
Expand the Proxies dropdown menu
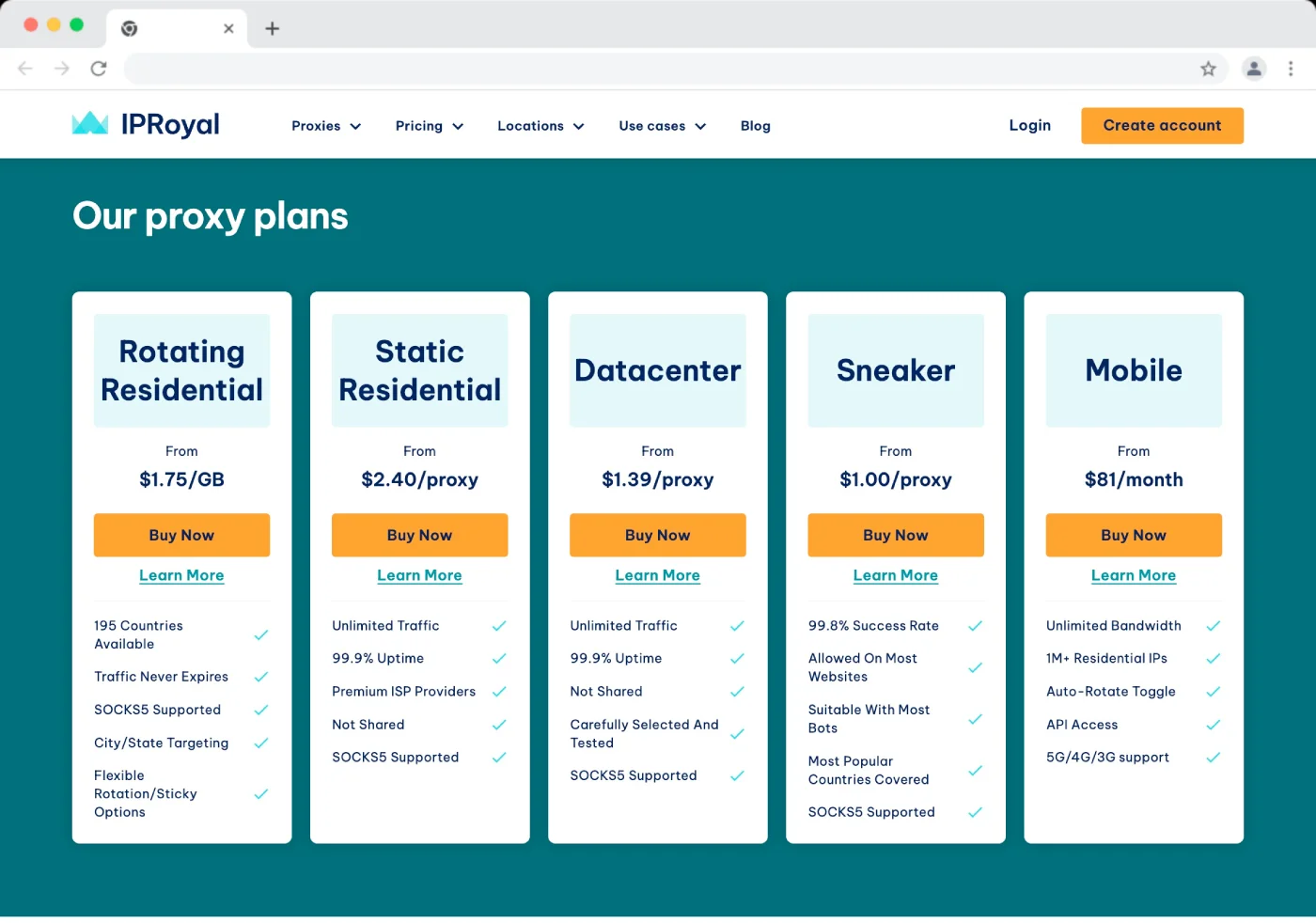tap(326, 126)
